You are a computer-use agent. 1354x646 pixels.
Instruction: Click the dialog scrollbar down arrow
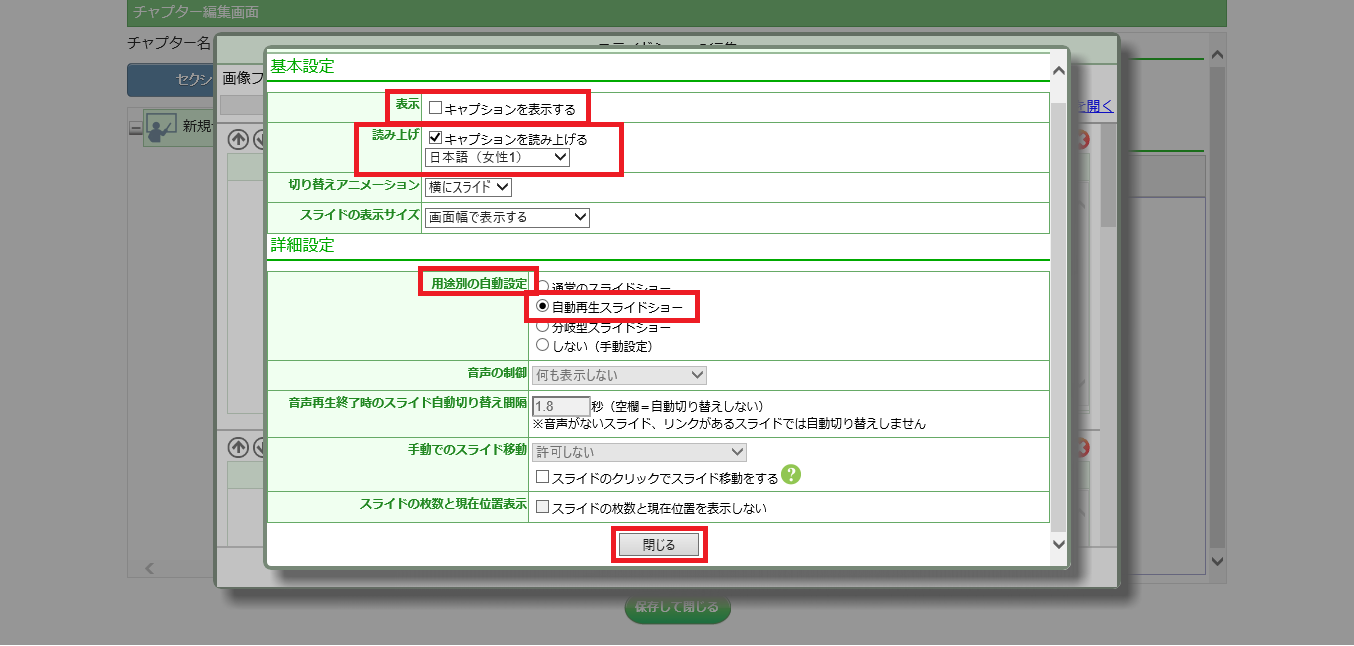pos(1059,543)
